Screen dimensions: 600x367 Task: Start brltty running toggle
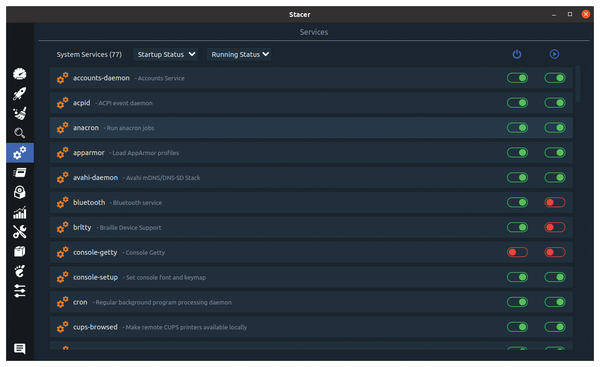[x=555, y=227]
